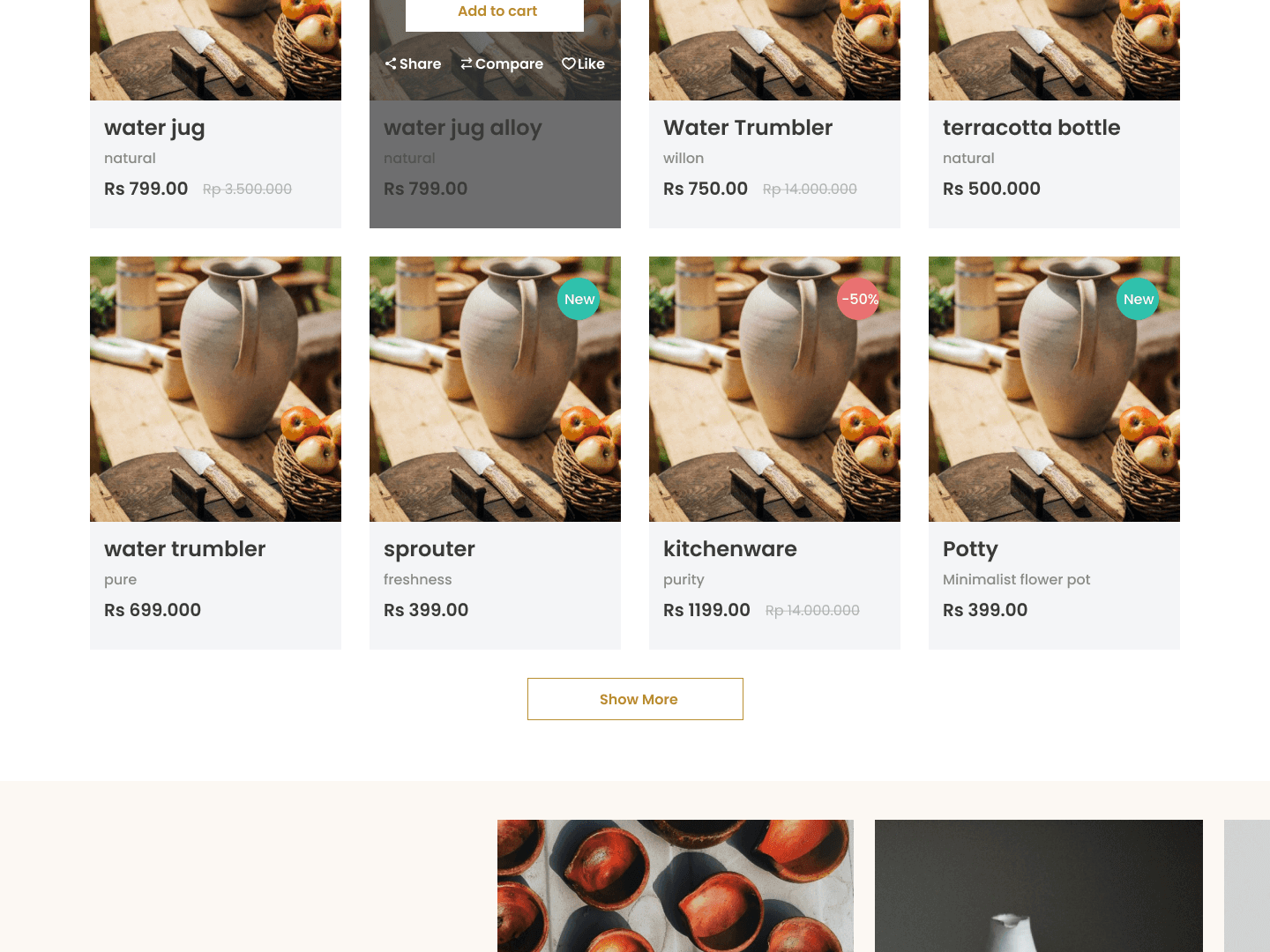Click the Like heart icon

coord(569,63)
